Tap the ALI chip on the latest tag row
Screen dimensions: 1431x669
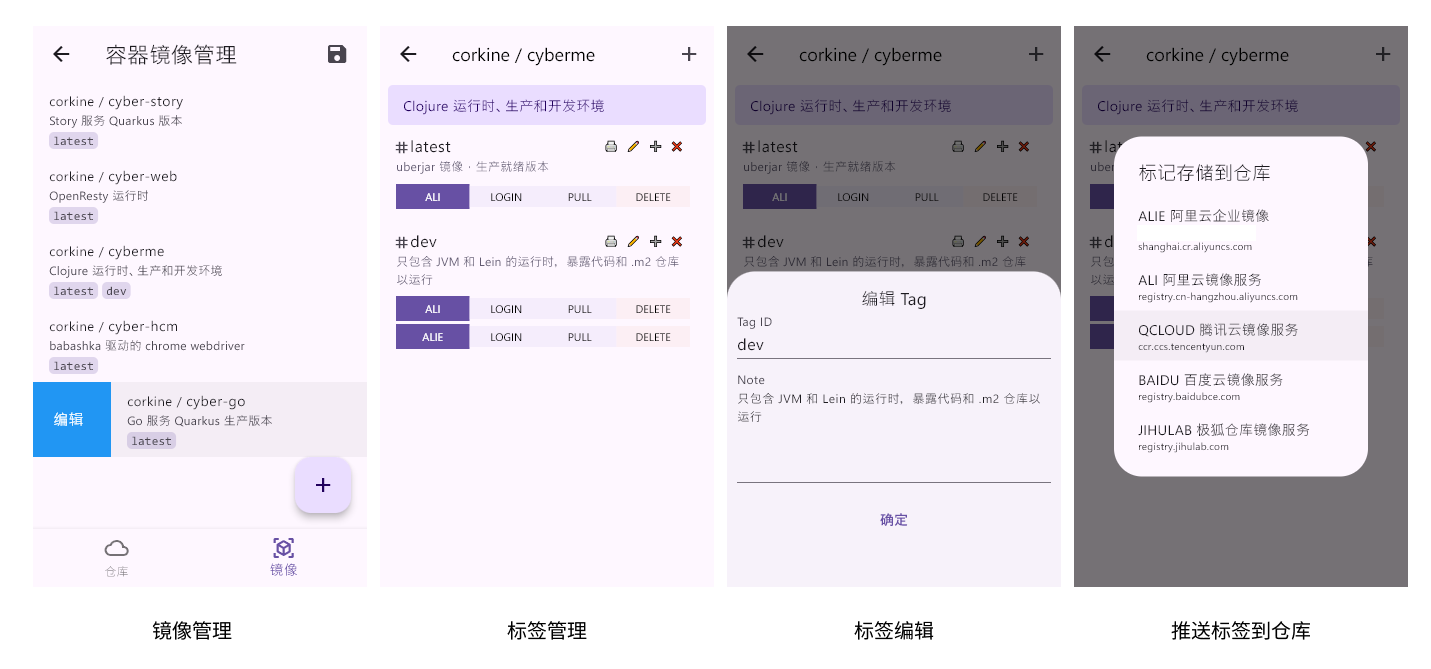pos(432,196)
